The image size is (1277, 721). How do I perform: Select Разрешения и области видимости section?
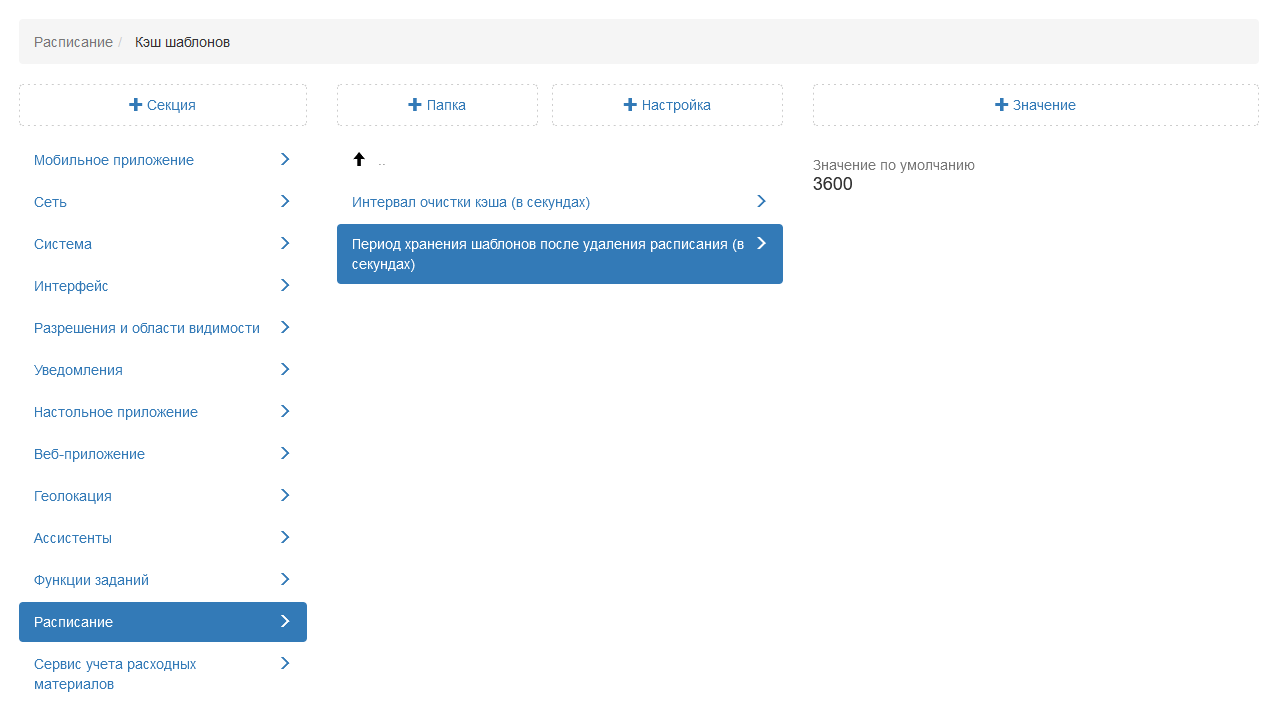[147, 328]
